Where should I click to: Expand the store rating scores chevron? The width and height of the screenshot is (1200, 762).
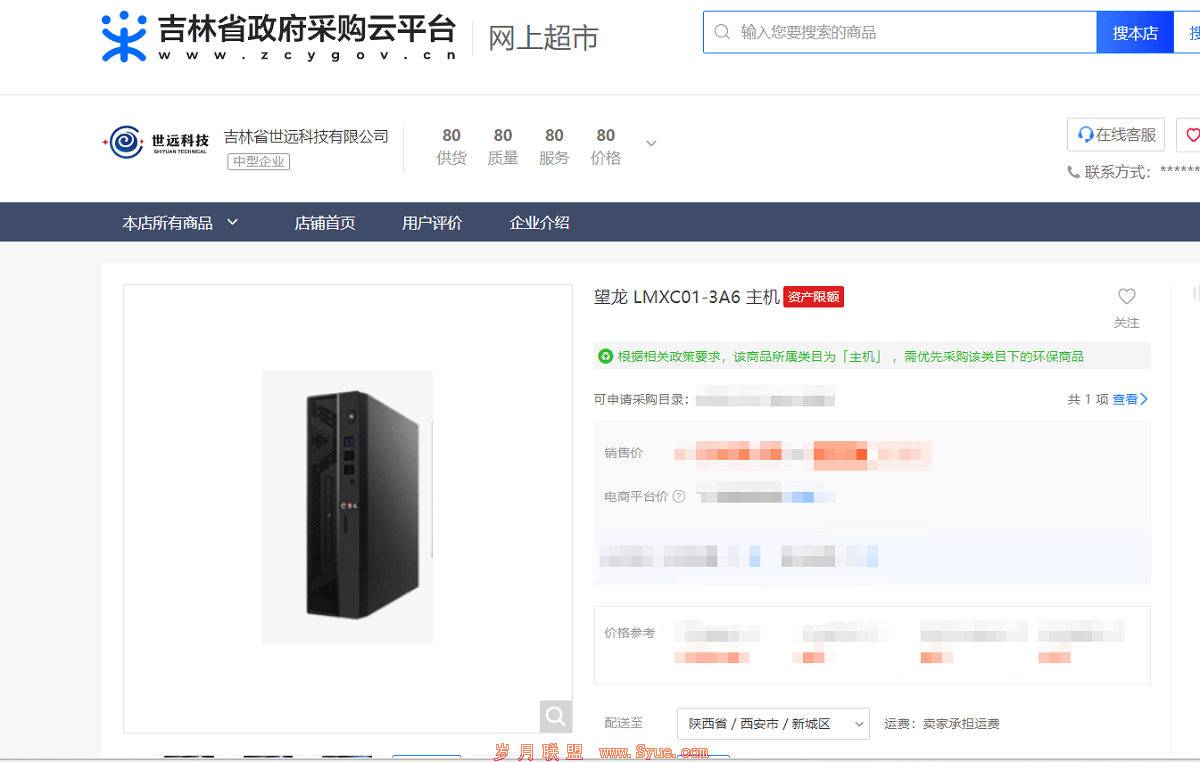pyautogui.click(x=651, y=143)
